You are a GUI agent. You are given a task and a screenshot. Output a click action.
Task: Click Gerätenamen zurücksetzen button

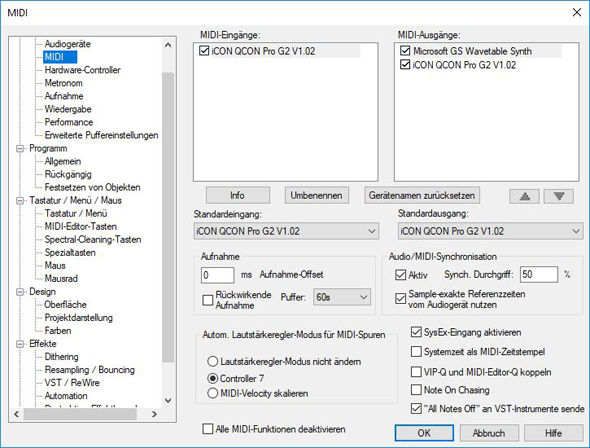pos(422,196)
